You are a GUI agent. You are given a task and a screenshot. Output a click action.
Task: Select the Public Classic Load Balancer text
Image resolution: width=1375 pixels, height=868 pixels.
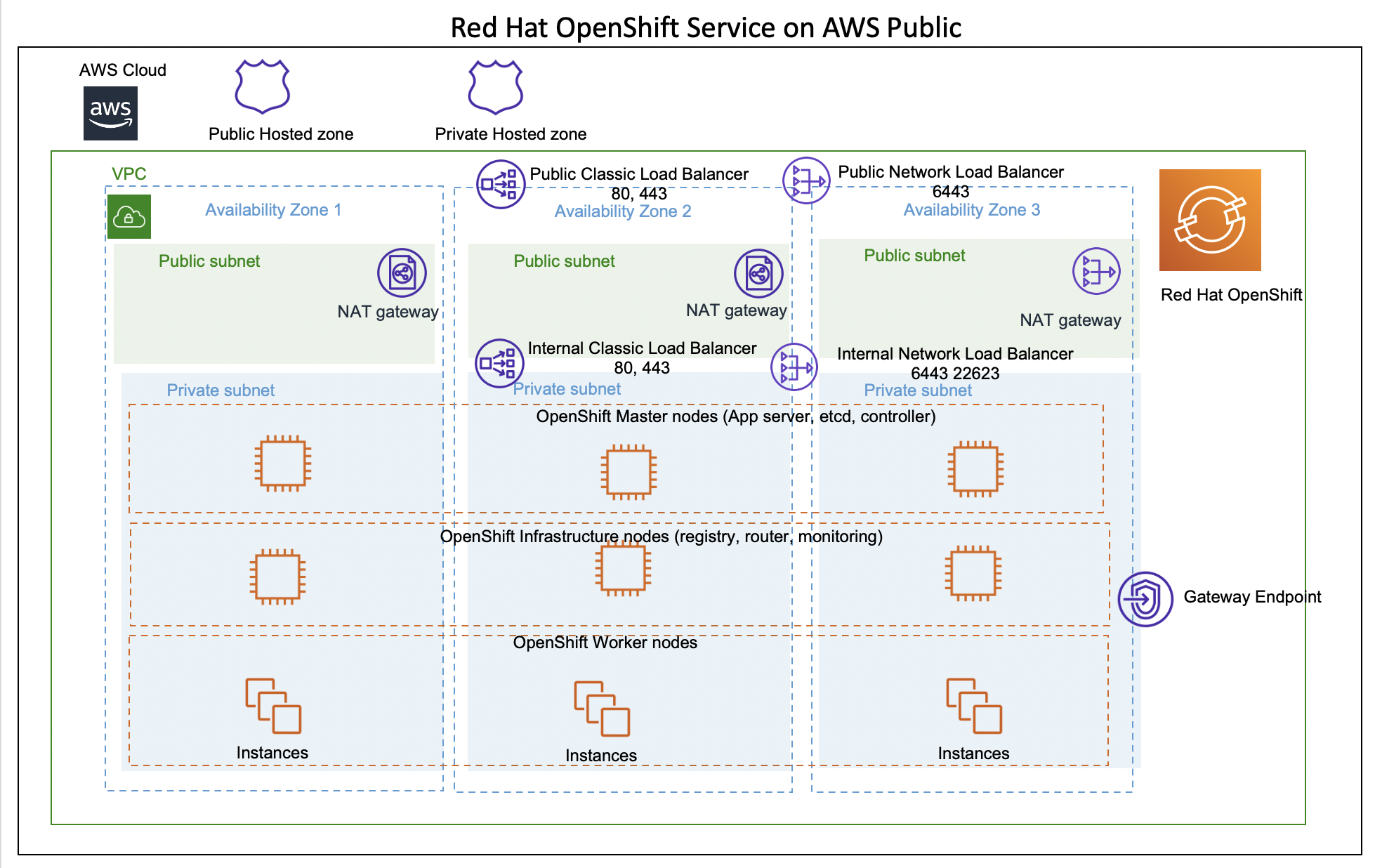point(639,174)
